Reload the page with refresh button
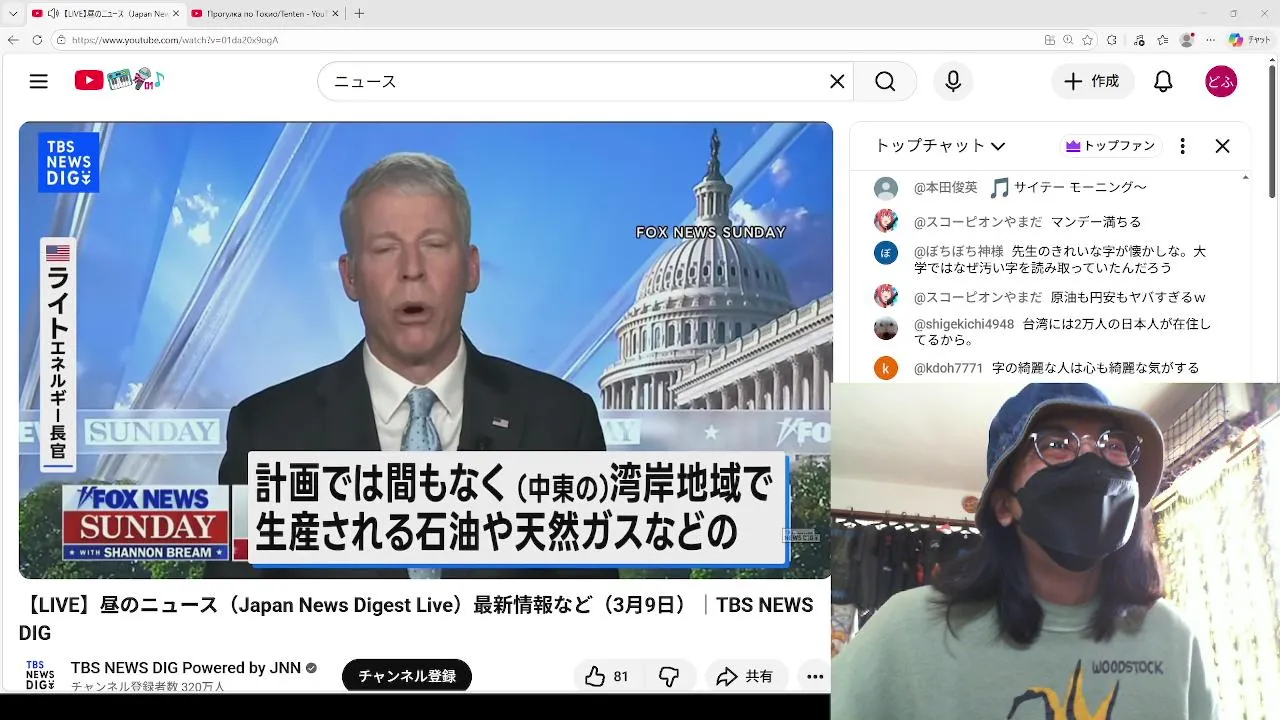The image size is (1280, 720). [x=37, y=40]
